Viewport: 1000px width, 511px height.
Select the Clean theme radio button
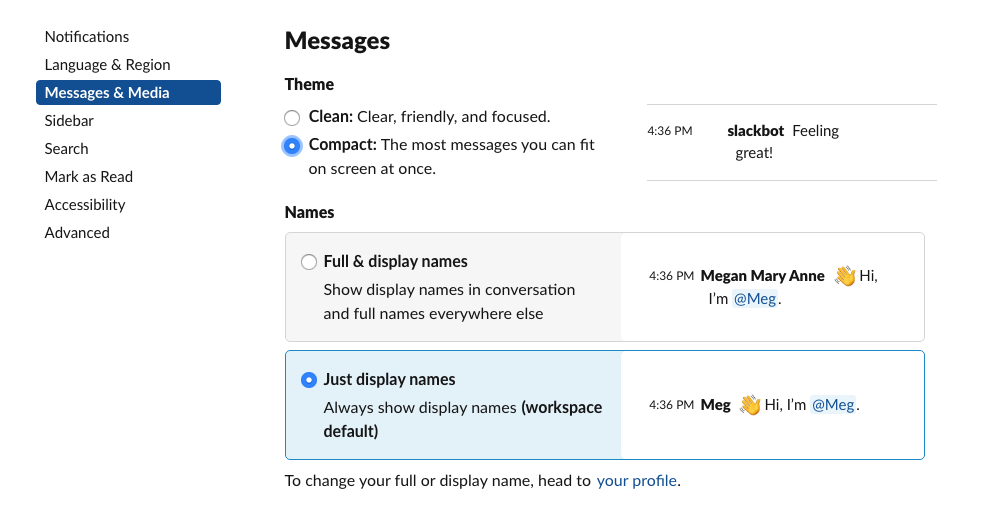292,117
